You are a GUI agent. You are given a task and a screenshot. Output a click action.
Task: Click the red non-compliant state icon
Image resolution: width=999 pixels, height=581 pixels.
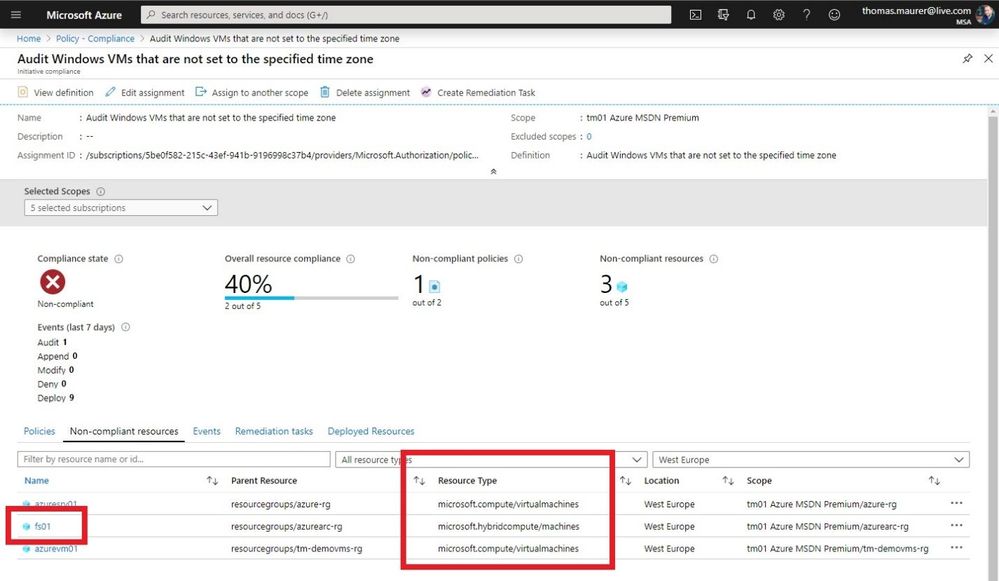click(52, 282)
